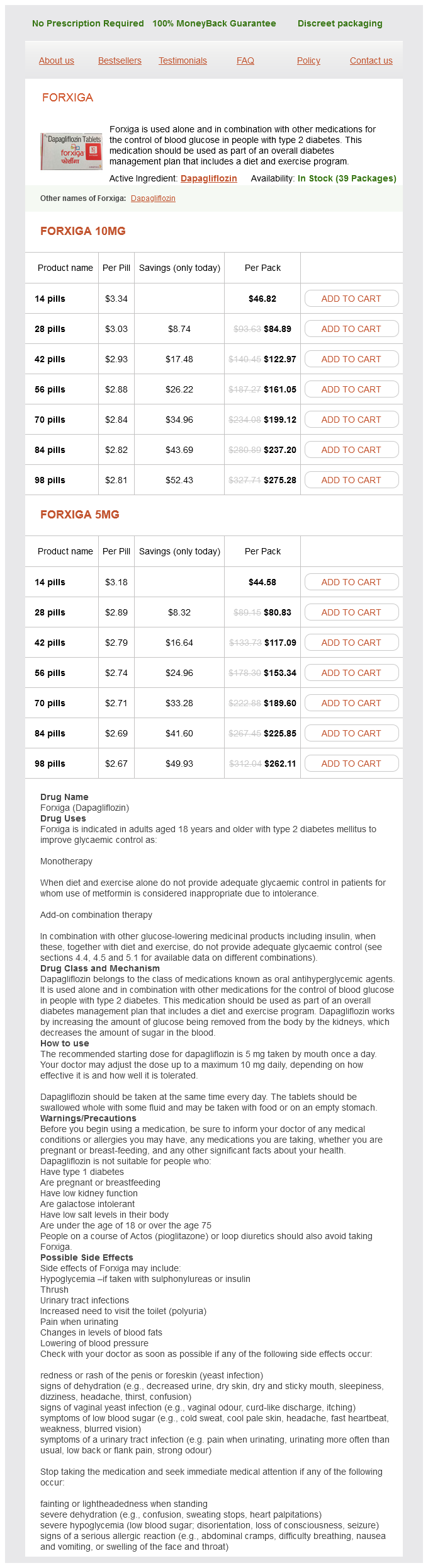Image resolution: width=428 pixels, height=1568 pixels.
Task: Open the Dapagliflozin active ingredient link
Action: [208, 178]
